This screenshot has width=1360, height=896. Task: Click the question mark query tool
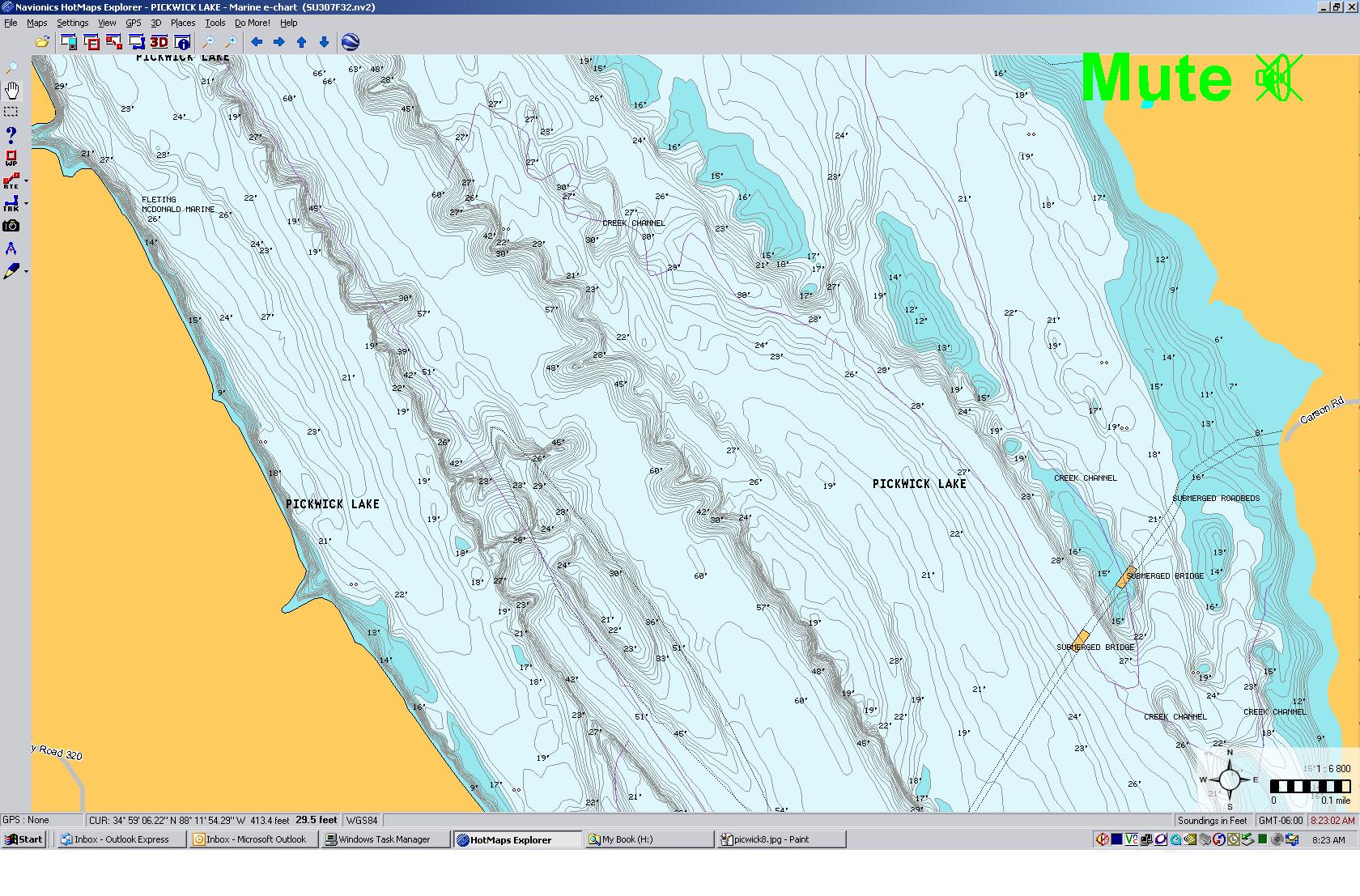(x=11, y=135)
